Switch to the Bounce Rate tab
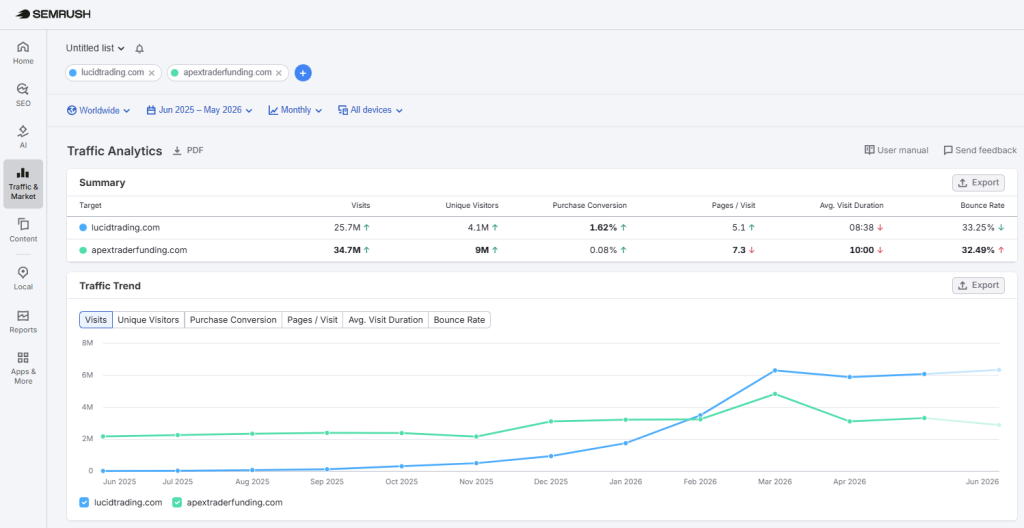Viewport: 1024px width, 528px height. [x=459, y=320]
